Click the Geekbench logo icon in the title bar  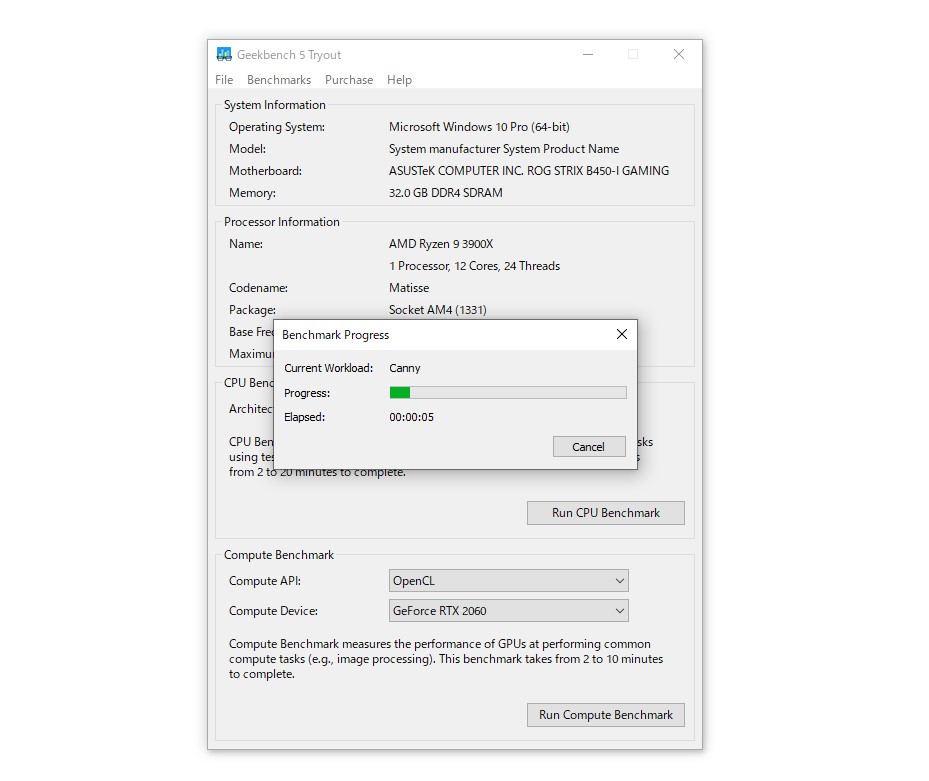(x=222, y=54)
